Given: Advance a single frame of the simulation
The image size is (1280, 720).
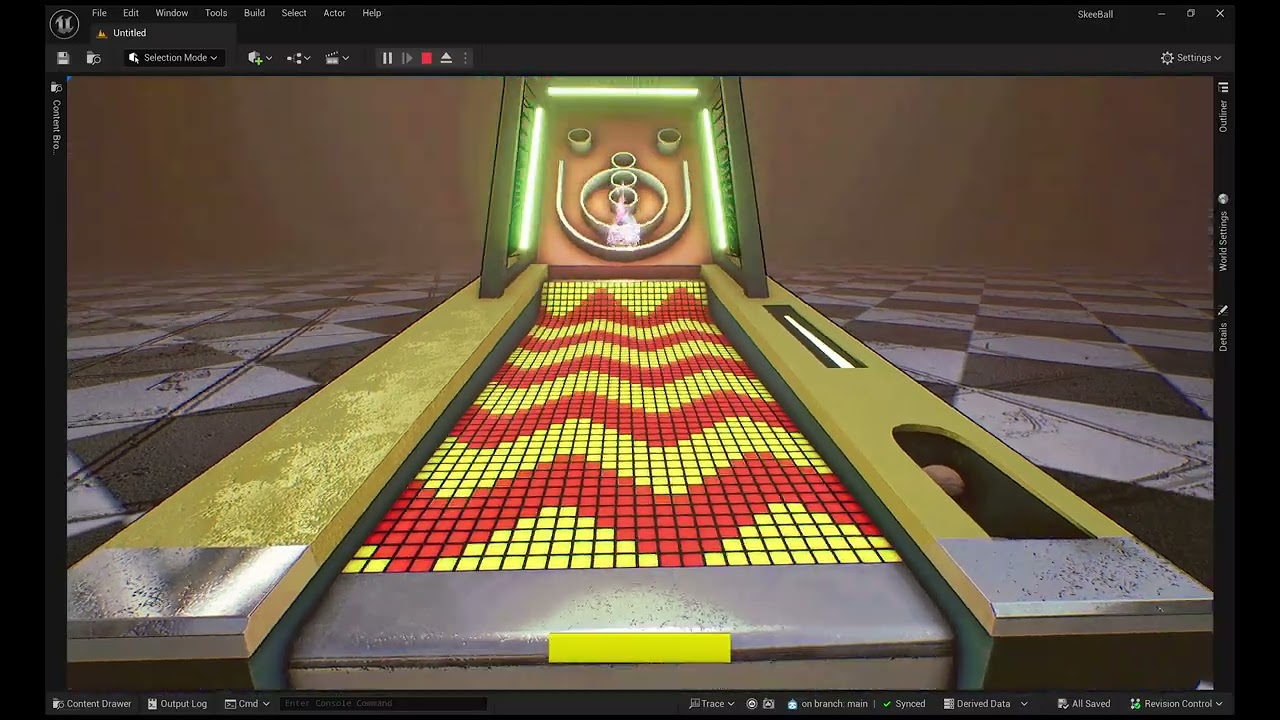Looking at the screenshot, I should [407, 58].
